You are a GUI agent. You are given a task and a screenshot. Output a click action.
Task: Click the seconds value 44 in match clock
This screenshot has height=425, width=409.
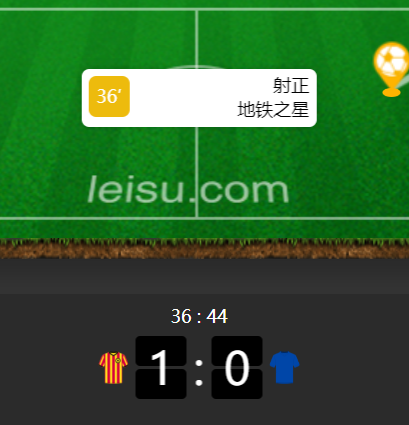(217, 316)
